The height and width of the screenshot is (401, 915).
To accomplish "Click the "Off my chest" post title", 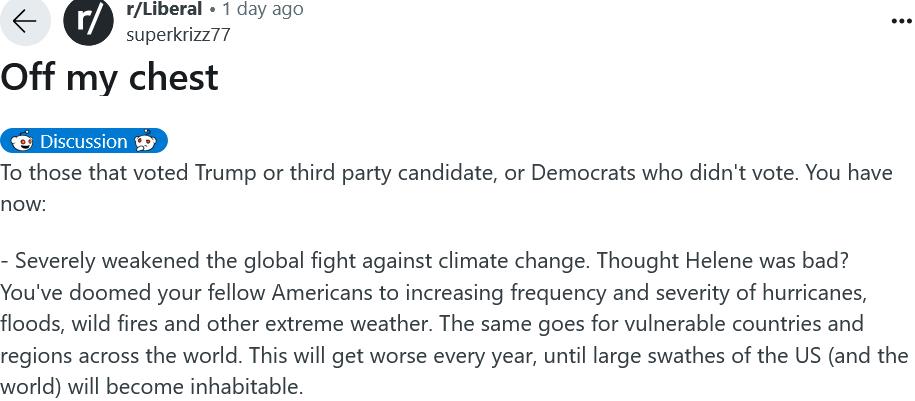I will tap(109, 77).
